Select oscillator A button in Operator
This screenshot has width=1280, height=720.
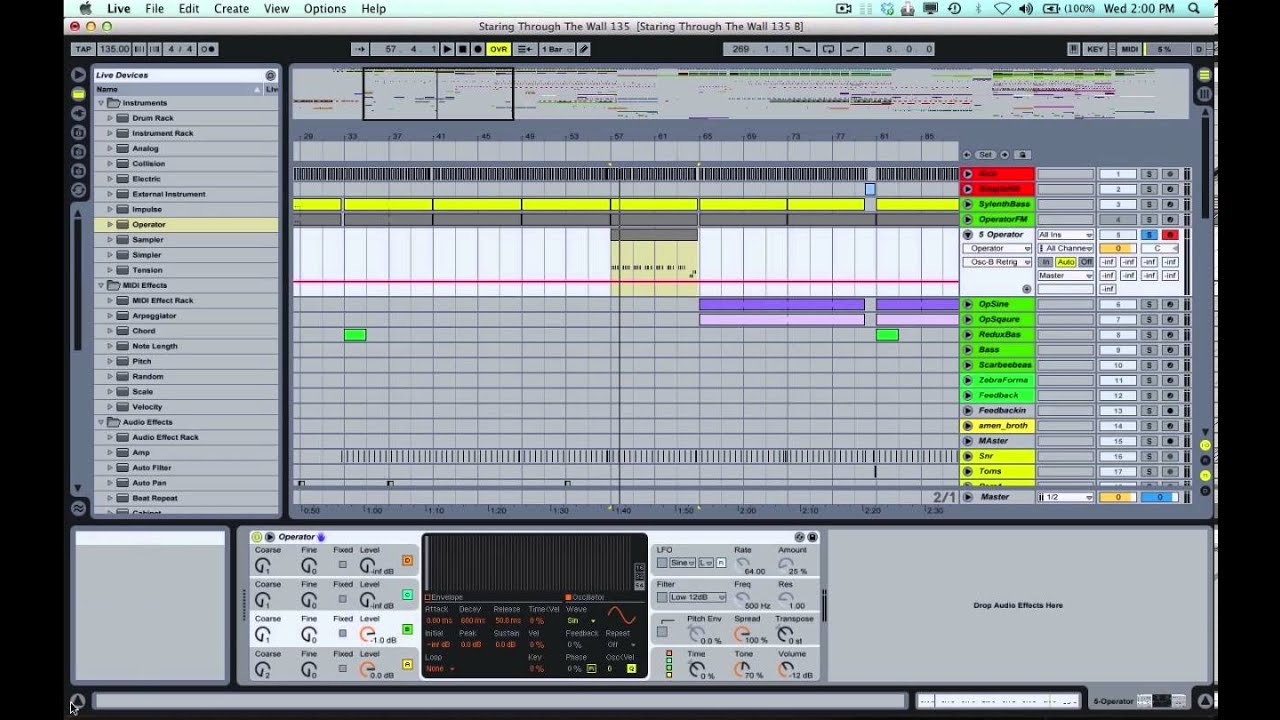[407, 663]
